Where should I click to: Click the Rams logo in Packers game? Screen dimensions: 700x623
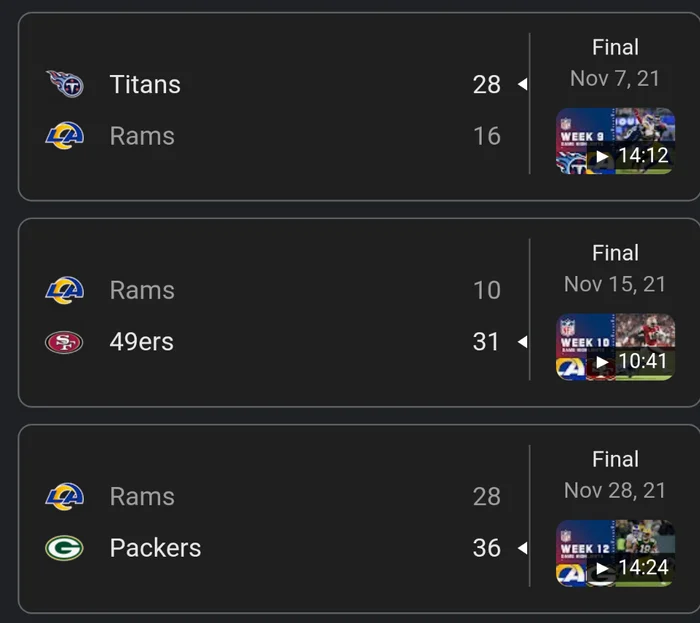65,496
